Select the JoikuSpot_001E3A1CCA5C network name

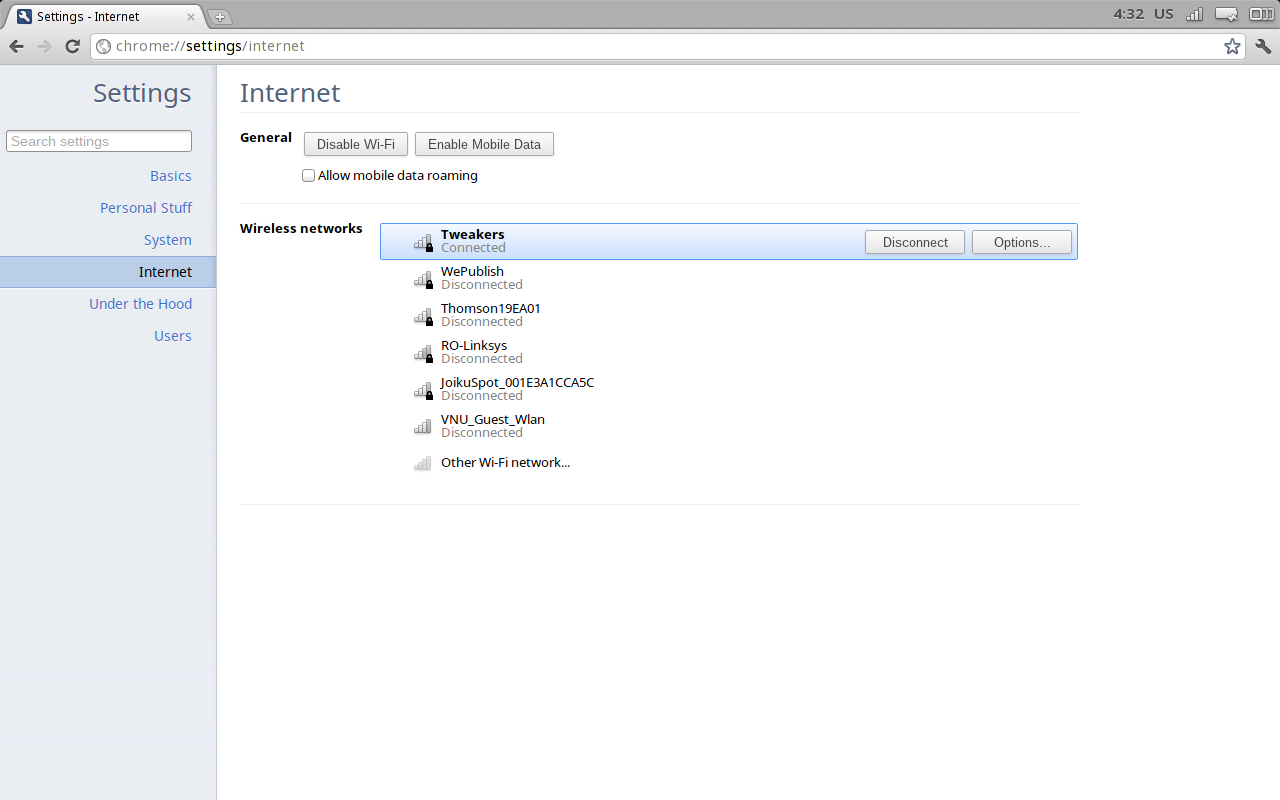click(x=517, y=382)
